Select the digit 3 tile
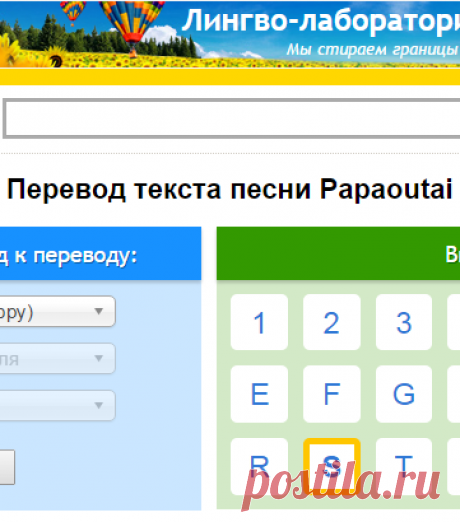 click(x=404, y=322)
